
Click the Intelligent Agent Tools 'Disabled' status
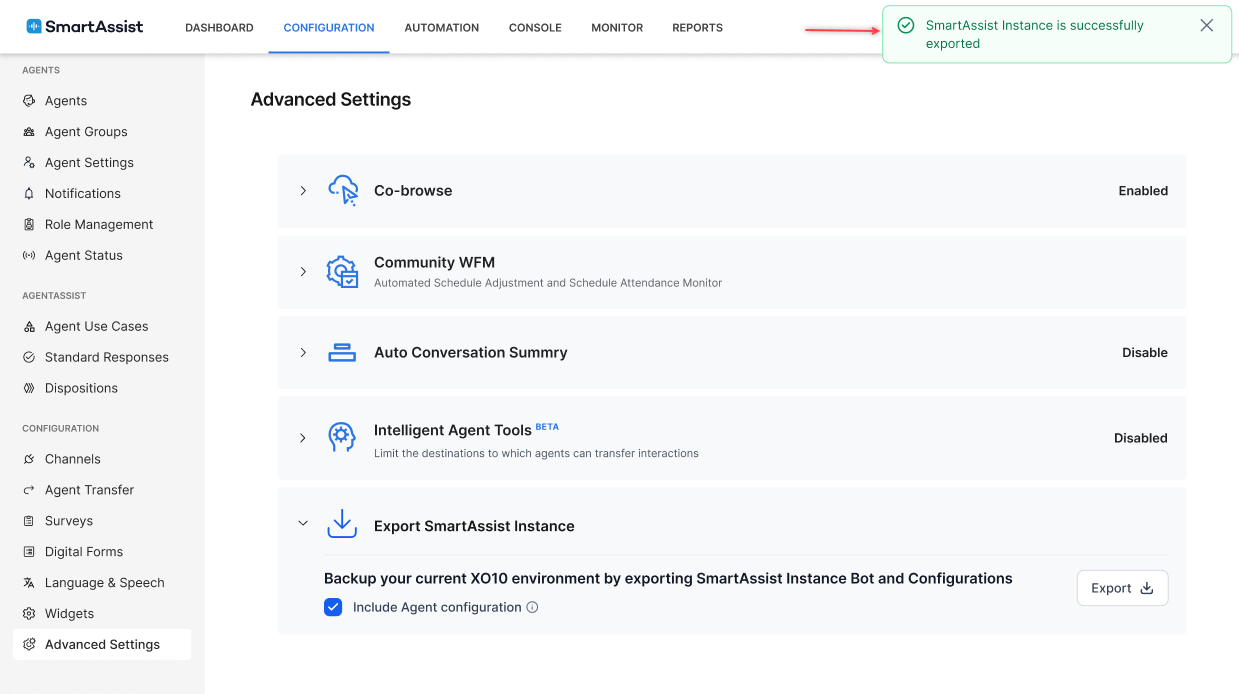1141,438
